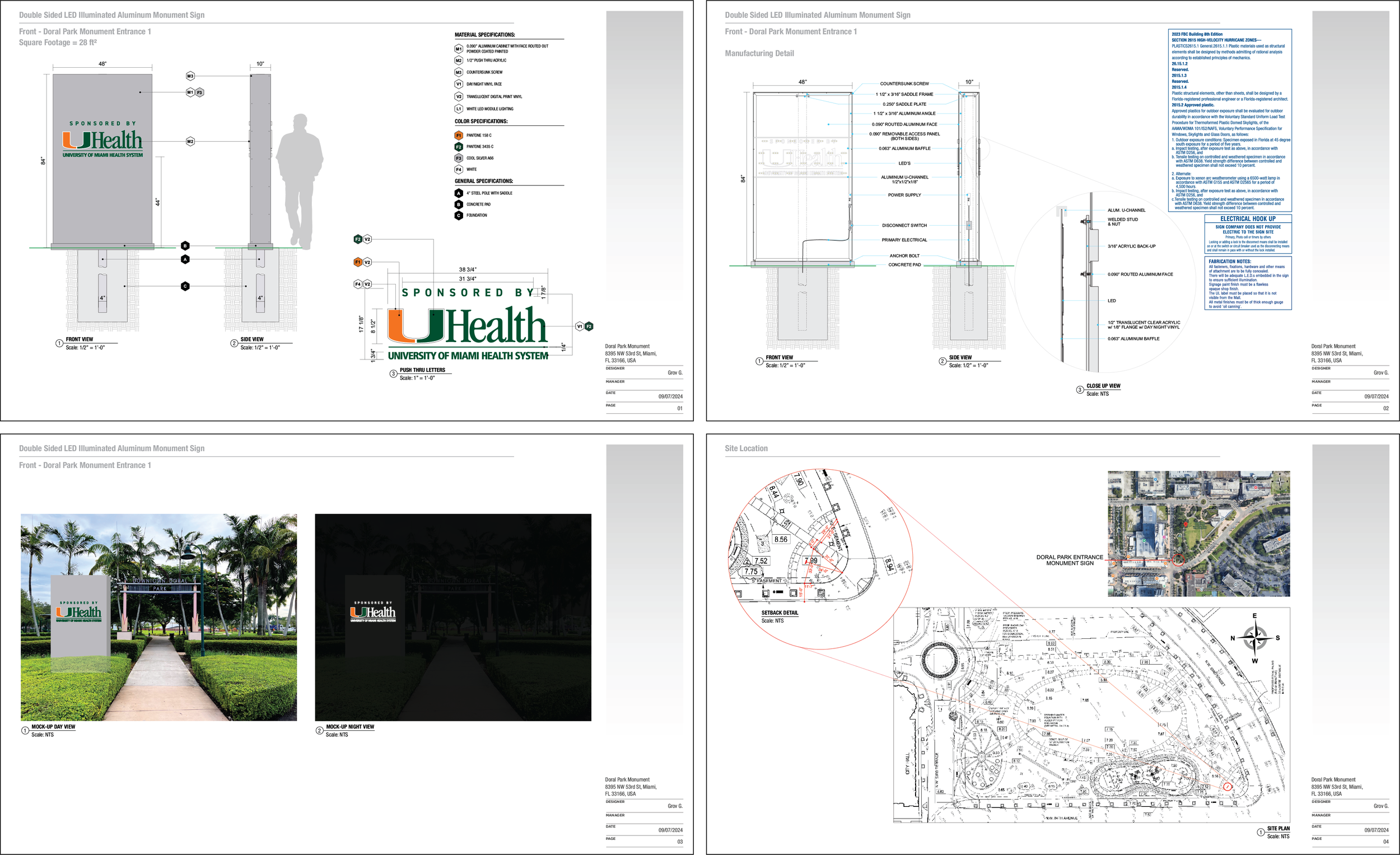The width and height of the screenshot is (1400, 855).
Task: Click the "PUSH THRU LETTERS" view label
Action: pyautogui.click(x=422, y=370)
